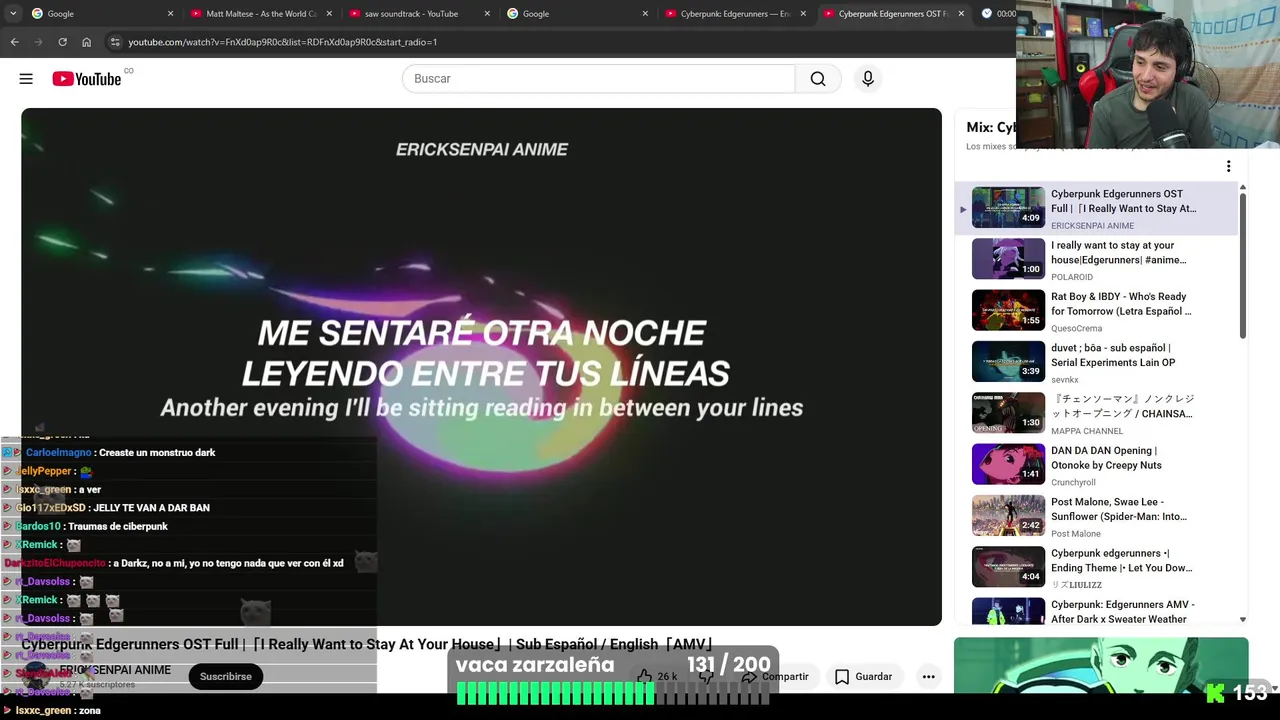Close the active Cyberpunk OST tab
Screen dimensions: 1280x720
coord(961,14)
